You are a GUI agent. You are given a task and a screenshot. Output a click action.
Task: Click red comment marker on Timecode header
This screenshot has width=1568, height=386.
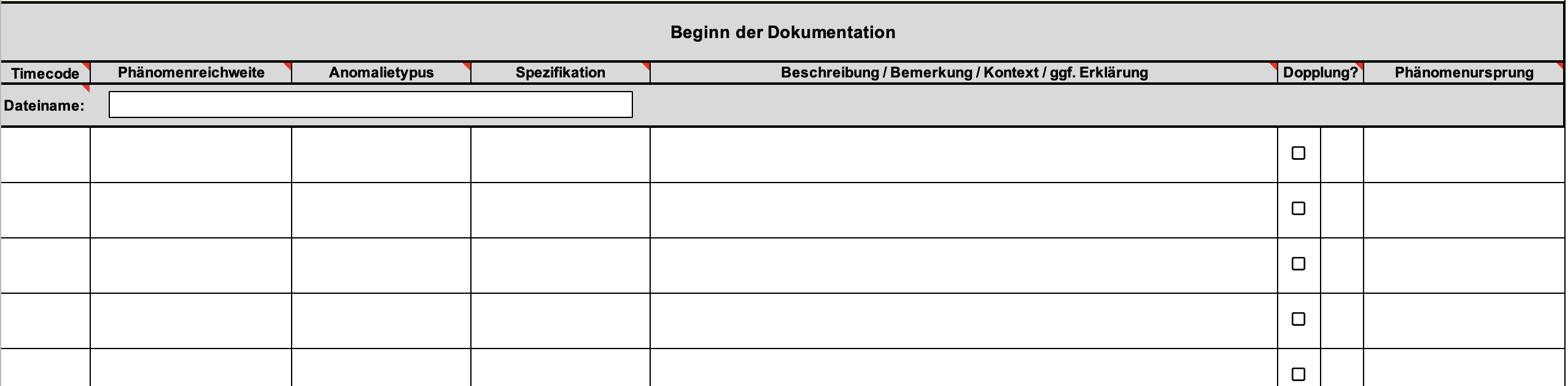pos(87,65)
